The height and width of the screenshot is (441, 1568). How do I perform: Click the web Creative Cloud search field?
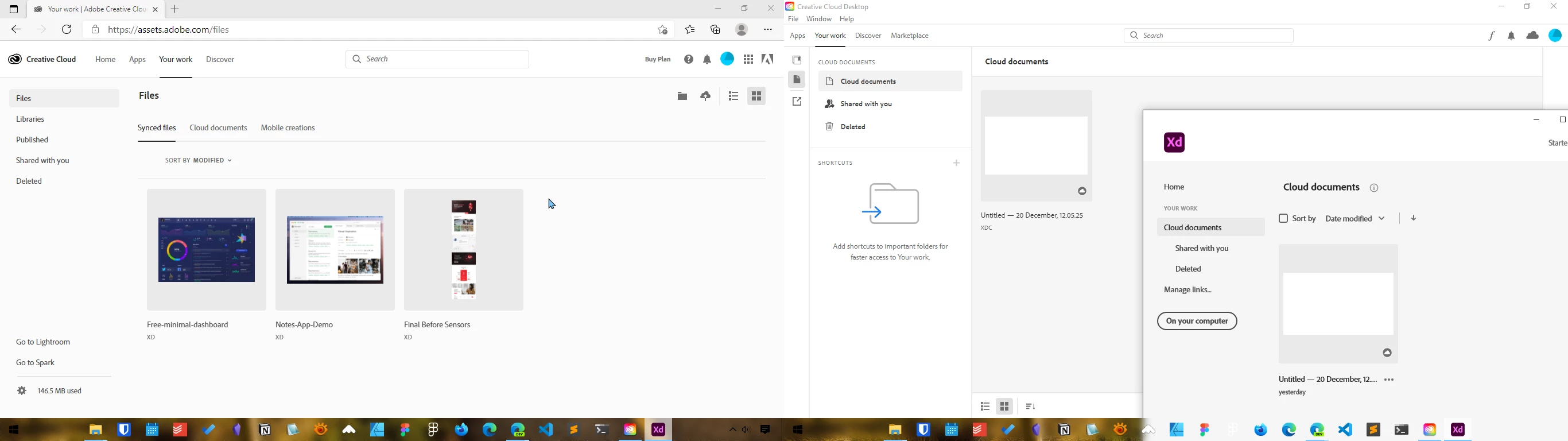pos(438,59)
